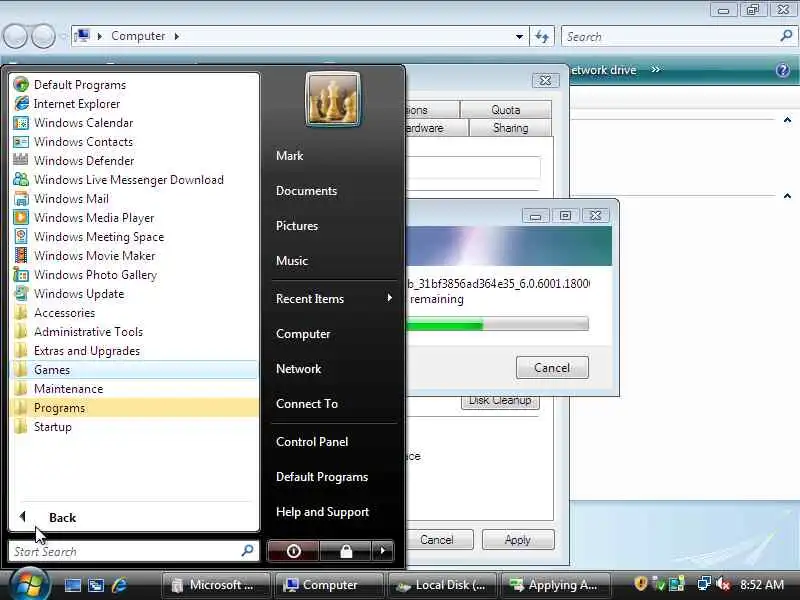This screenshot has height=600, width=800.
Task: Cancel the file progress dialog
Action: [x=552, y=368]
